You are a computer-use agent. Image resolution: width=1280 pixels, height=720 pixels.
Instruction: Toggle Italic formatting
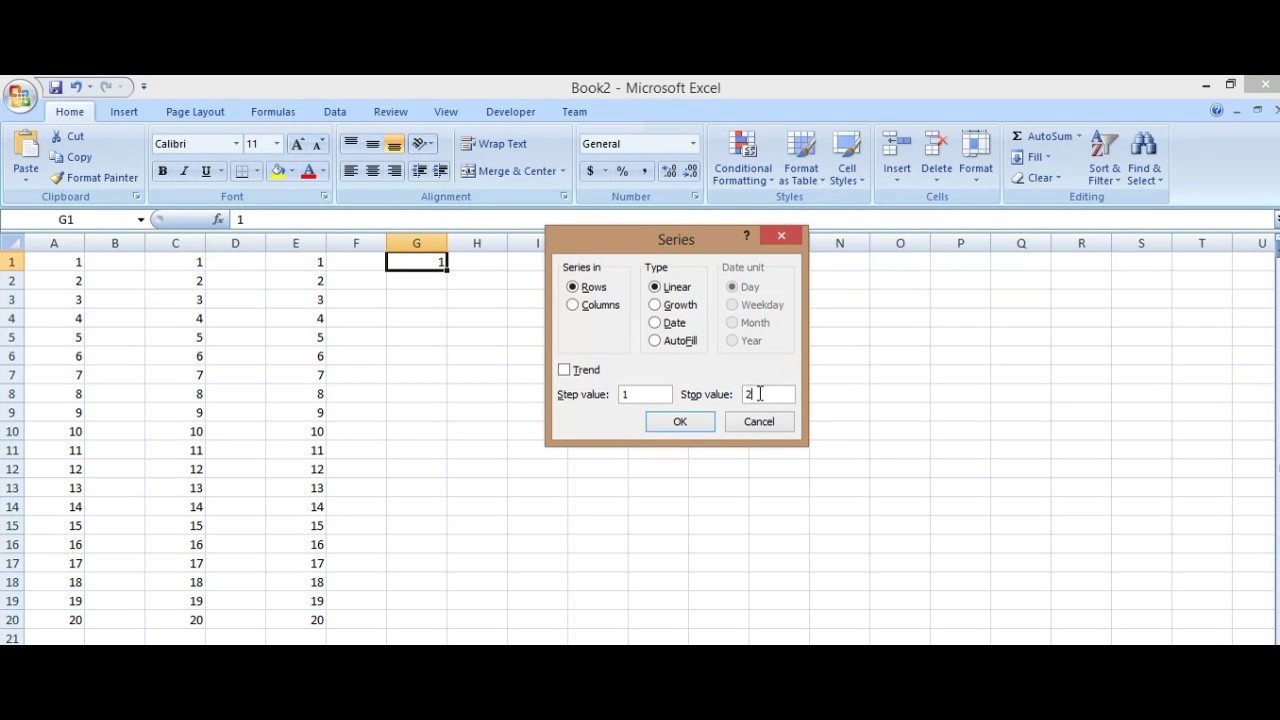(x=184, y=172)
